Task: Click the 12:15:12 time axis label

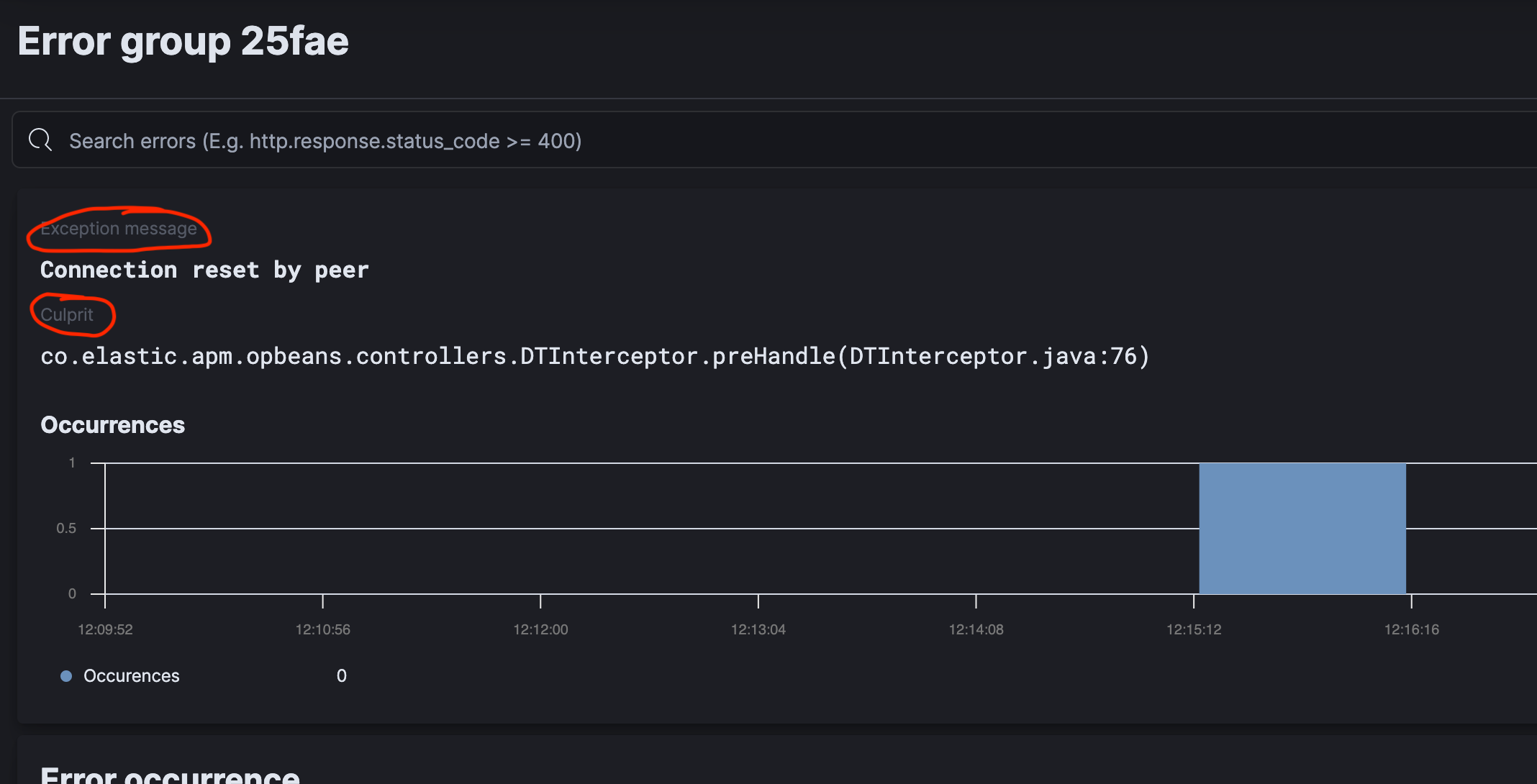Action: pyautogui.click(x=1193, y=629)
